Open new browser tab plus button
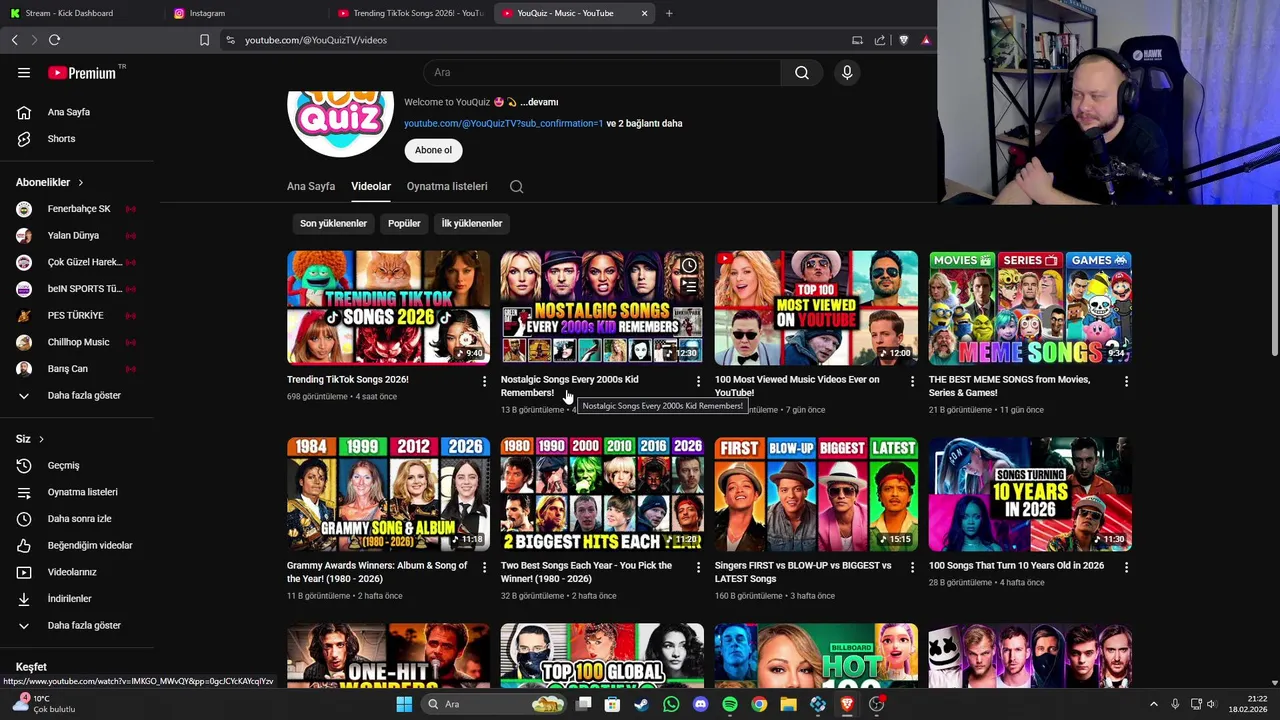This screenshot has width=1280, height=720. click(x=669, y=13)
